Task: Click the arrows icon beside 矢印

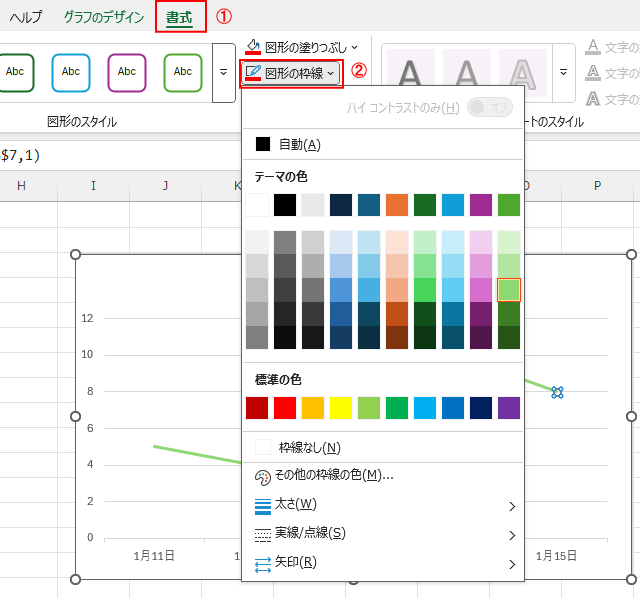Action: point(262,565)
